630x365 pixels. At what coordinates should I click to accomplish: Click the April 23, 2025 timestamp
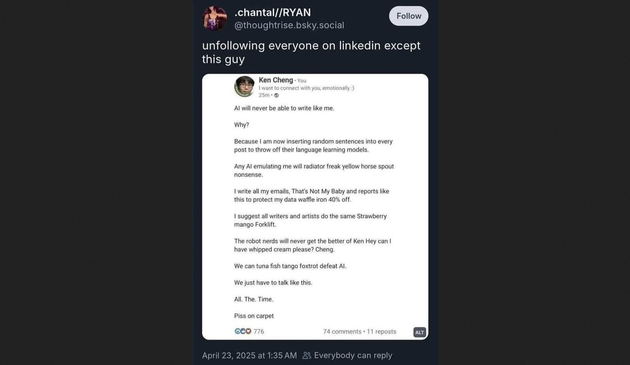[x=249, y=355]
